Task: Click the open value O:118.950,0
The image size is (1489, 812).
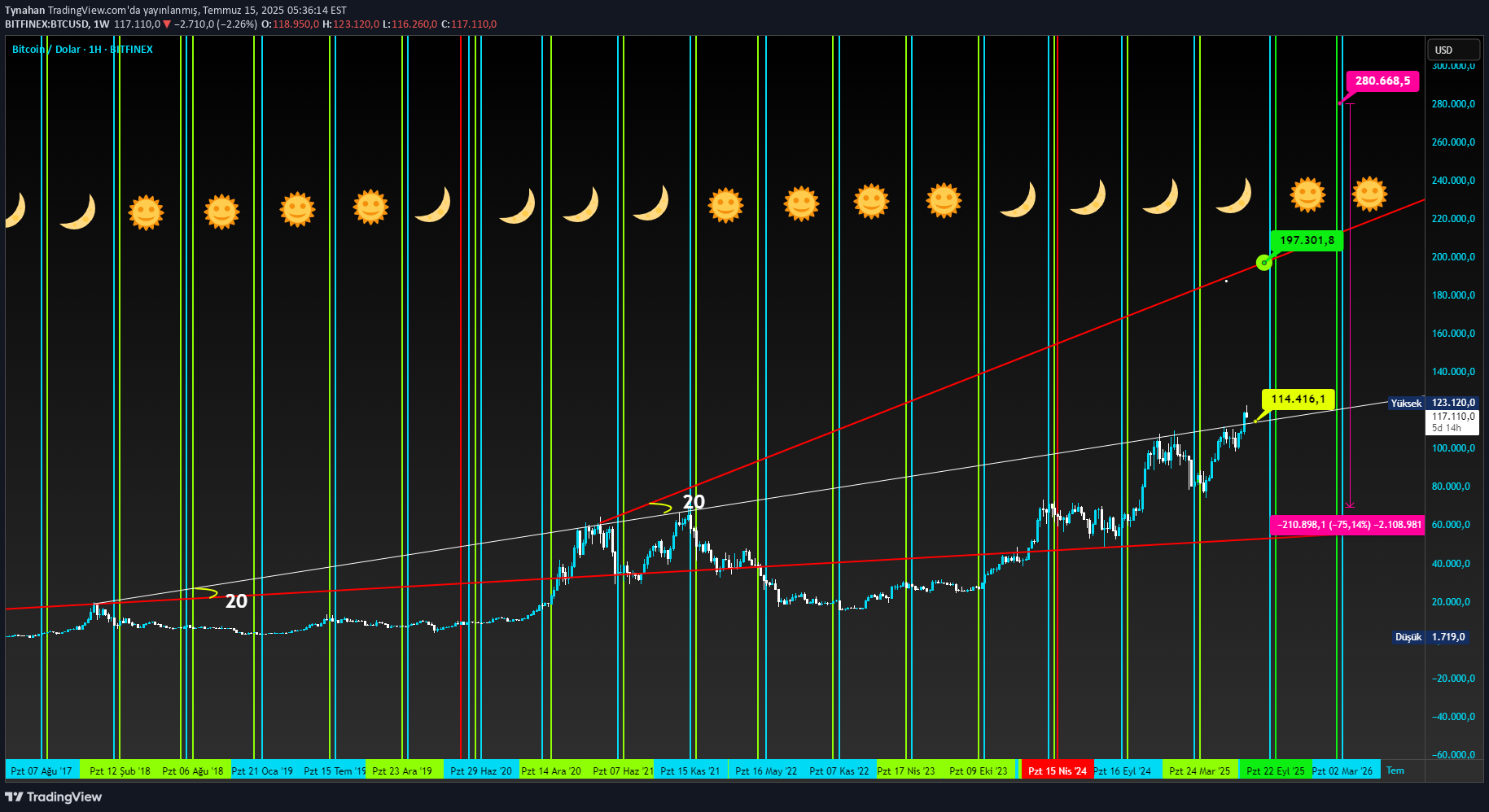Action: tap(290, 24)
